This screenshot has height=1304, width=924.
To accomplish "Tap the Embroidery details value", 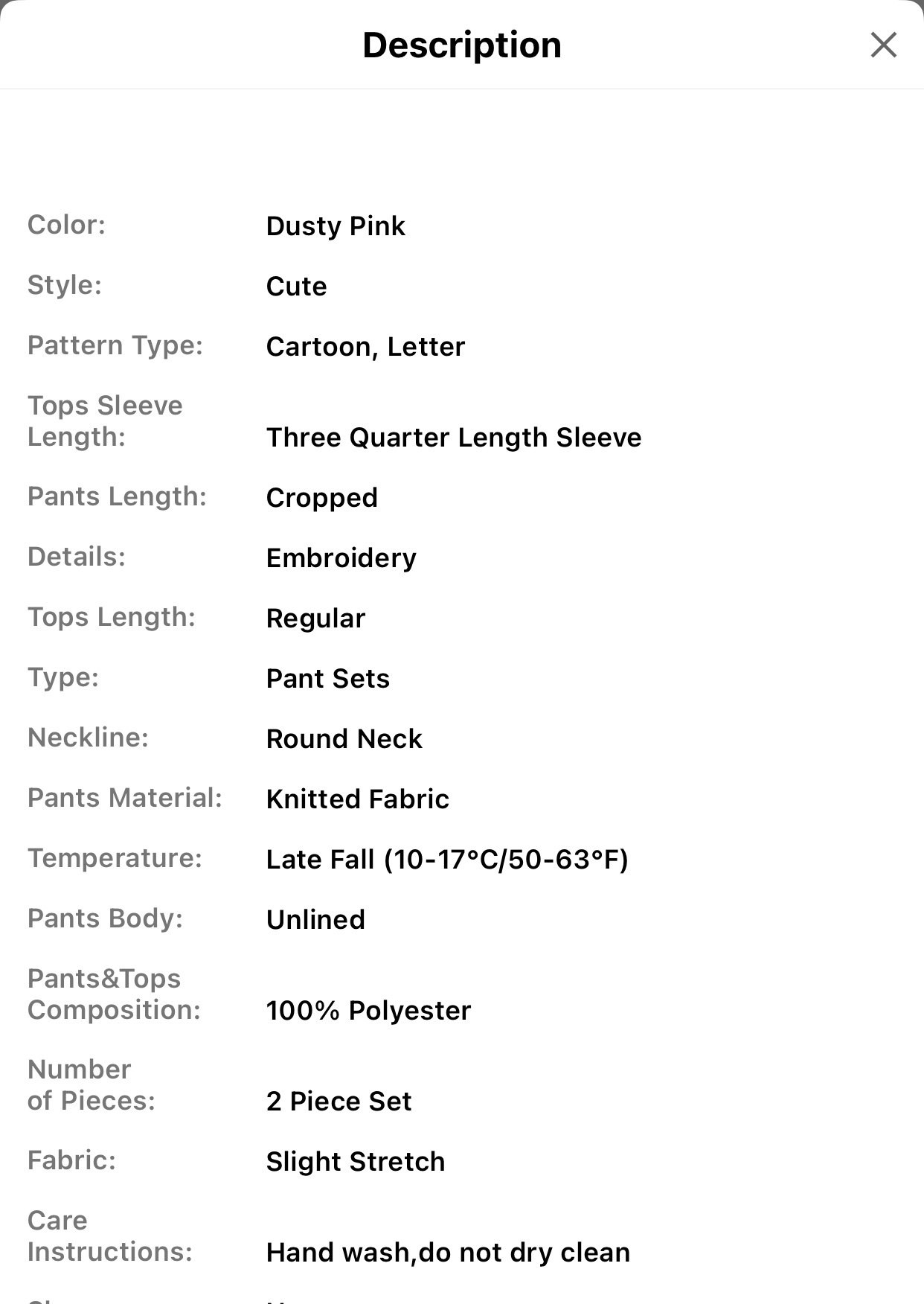I will tap(341, 558).
